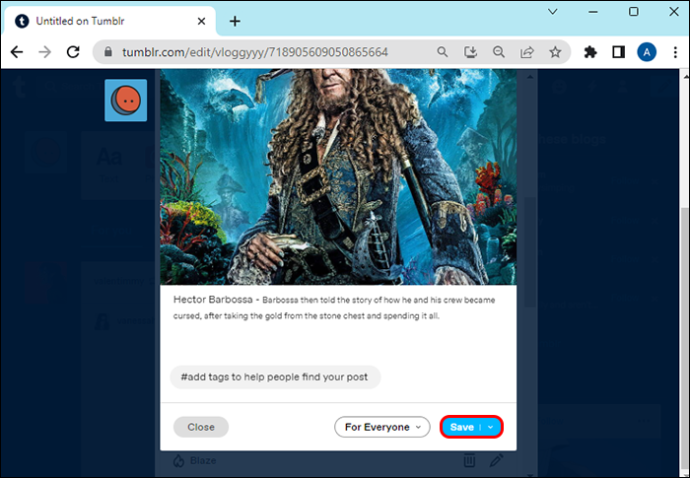
Task: Click the pencil edit icon below post
Action: (x=496, y=460)
